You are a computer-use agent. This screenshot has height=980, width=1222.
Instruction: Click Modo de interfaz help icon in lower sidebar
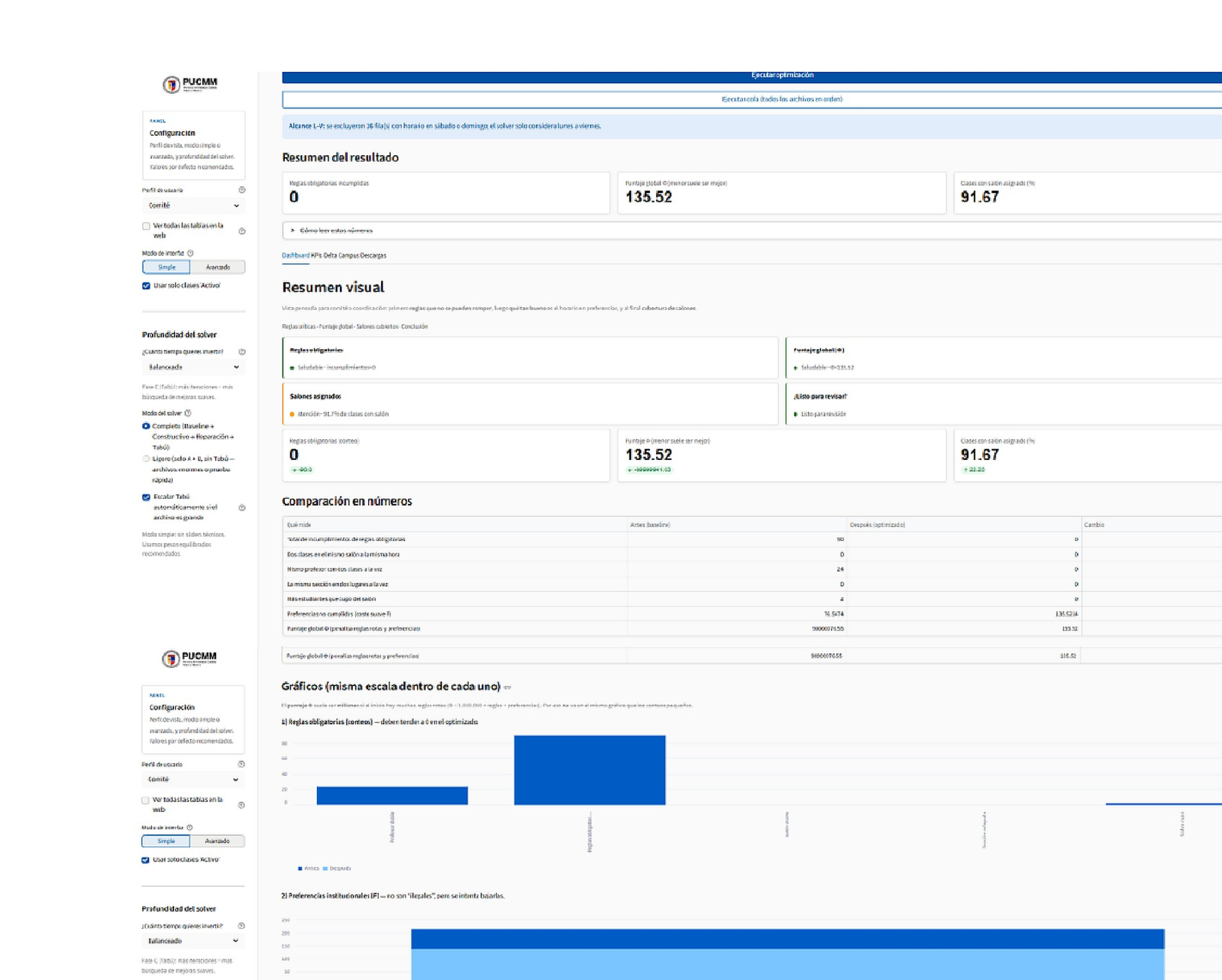[189, 827]
